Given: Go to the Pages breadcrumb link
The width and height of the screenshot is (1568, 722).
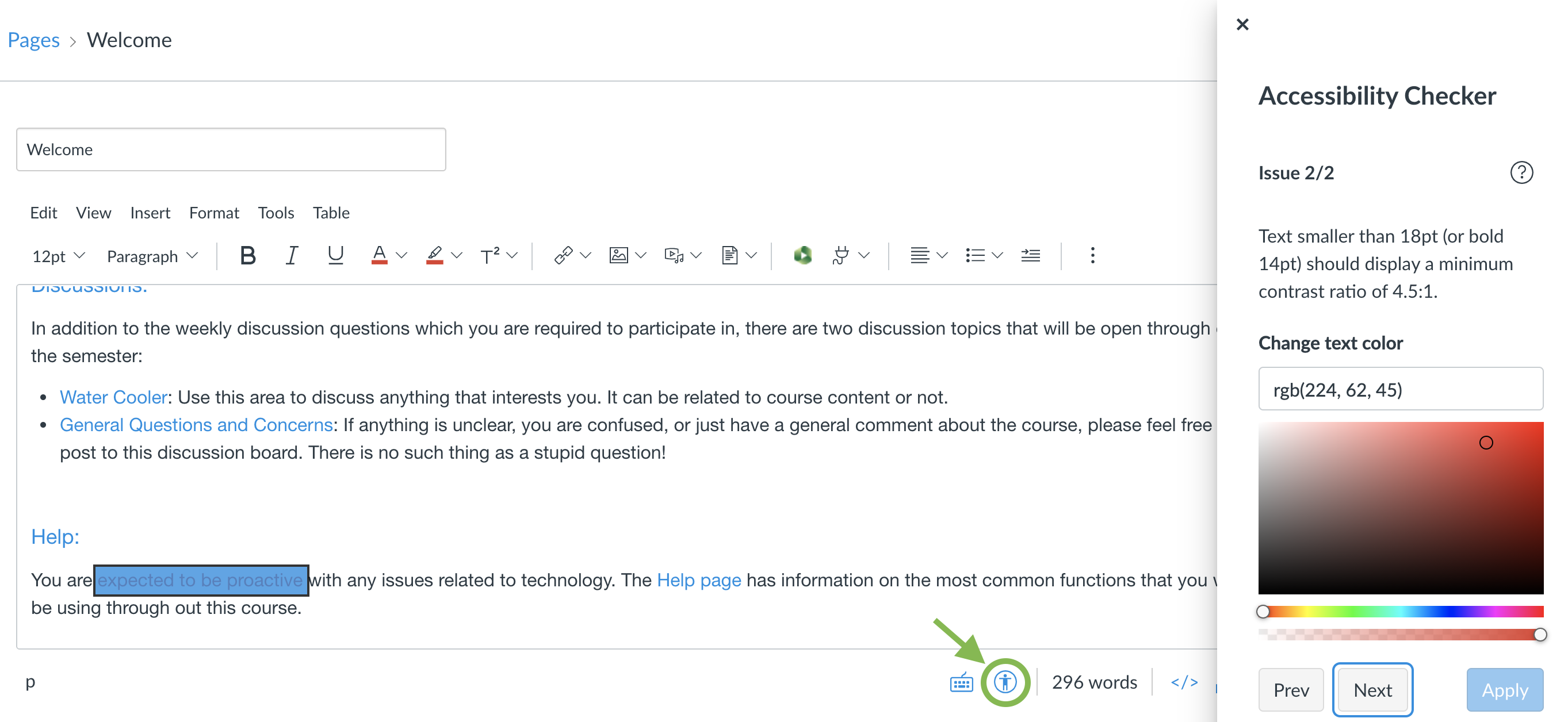Looking at the screenshot, I should coord(33,40).
